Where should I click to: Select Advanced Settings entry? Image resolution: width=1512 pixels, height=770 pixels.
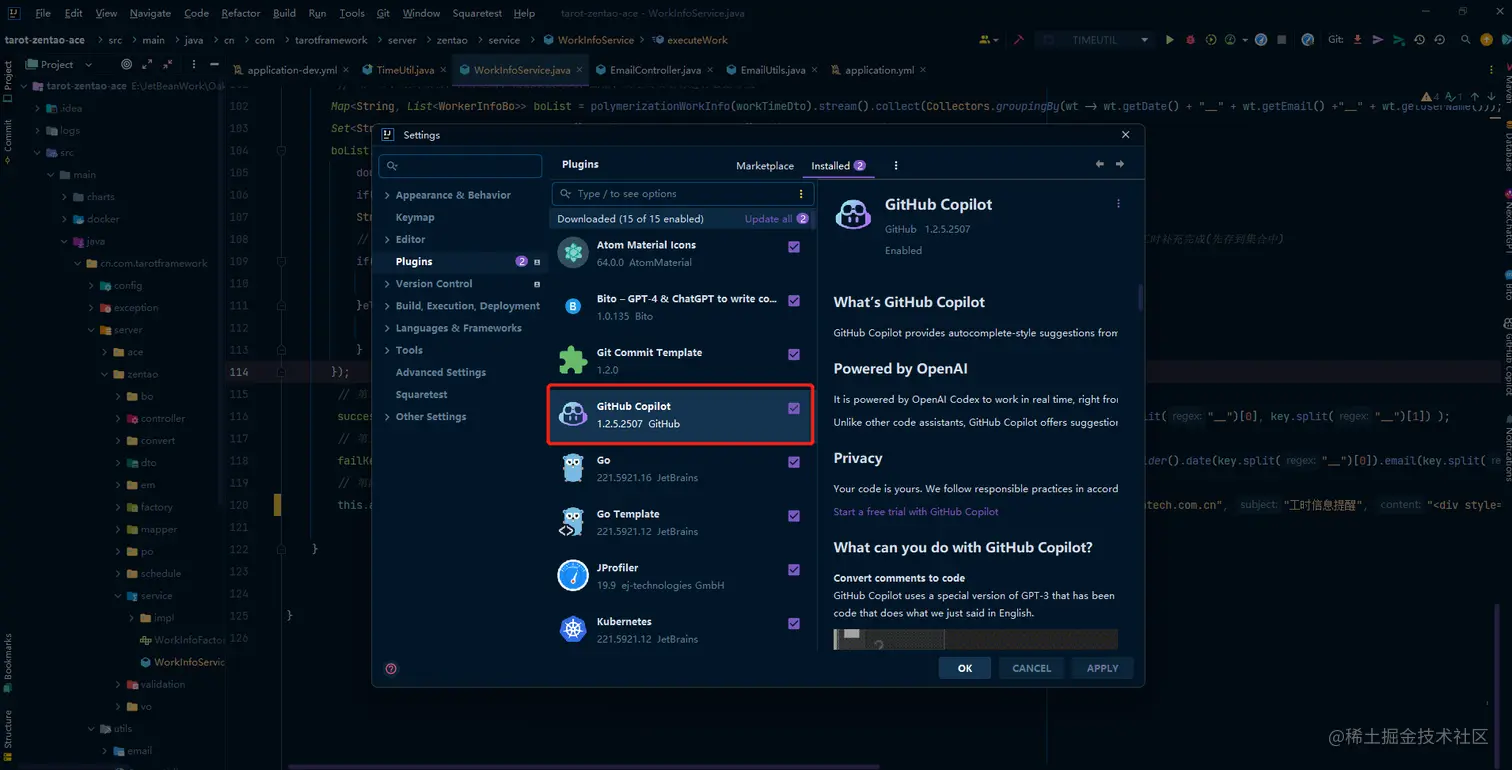441,372
